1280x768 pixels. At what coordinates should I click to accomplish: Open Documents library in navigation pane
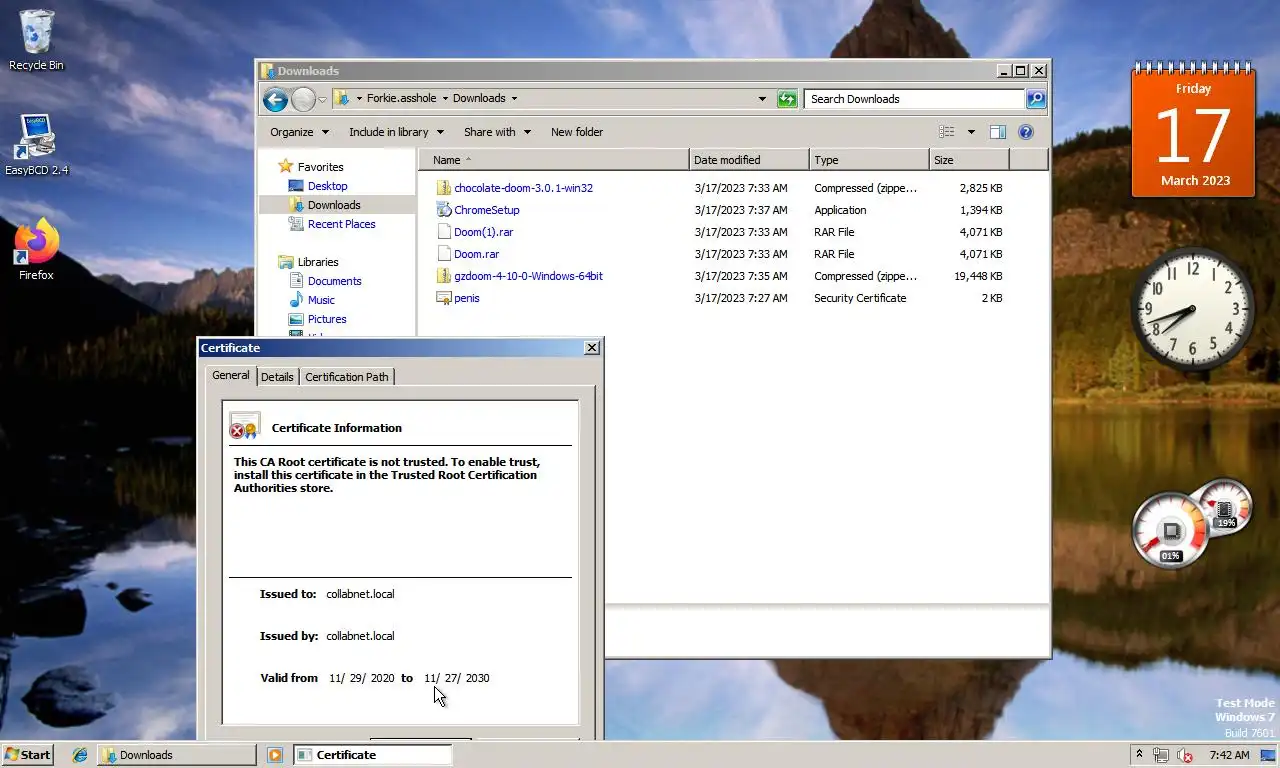(334, 281)
